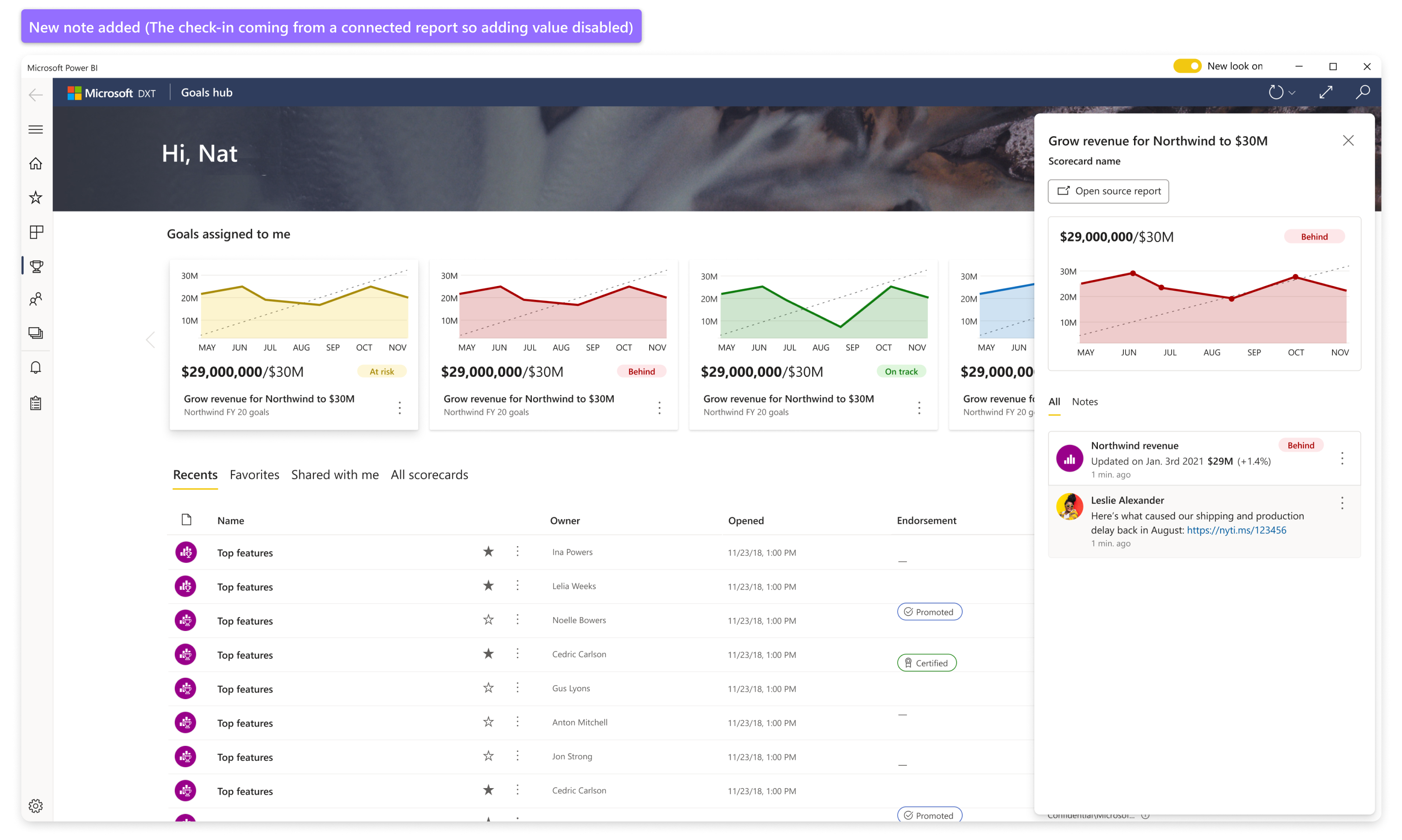Click the Goals hub title

coord(207,92)
